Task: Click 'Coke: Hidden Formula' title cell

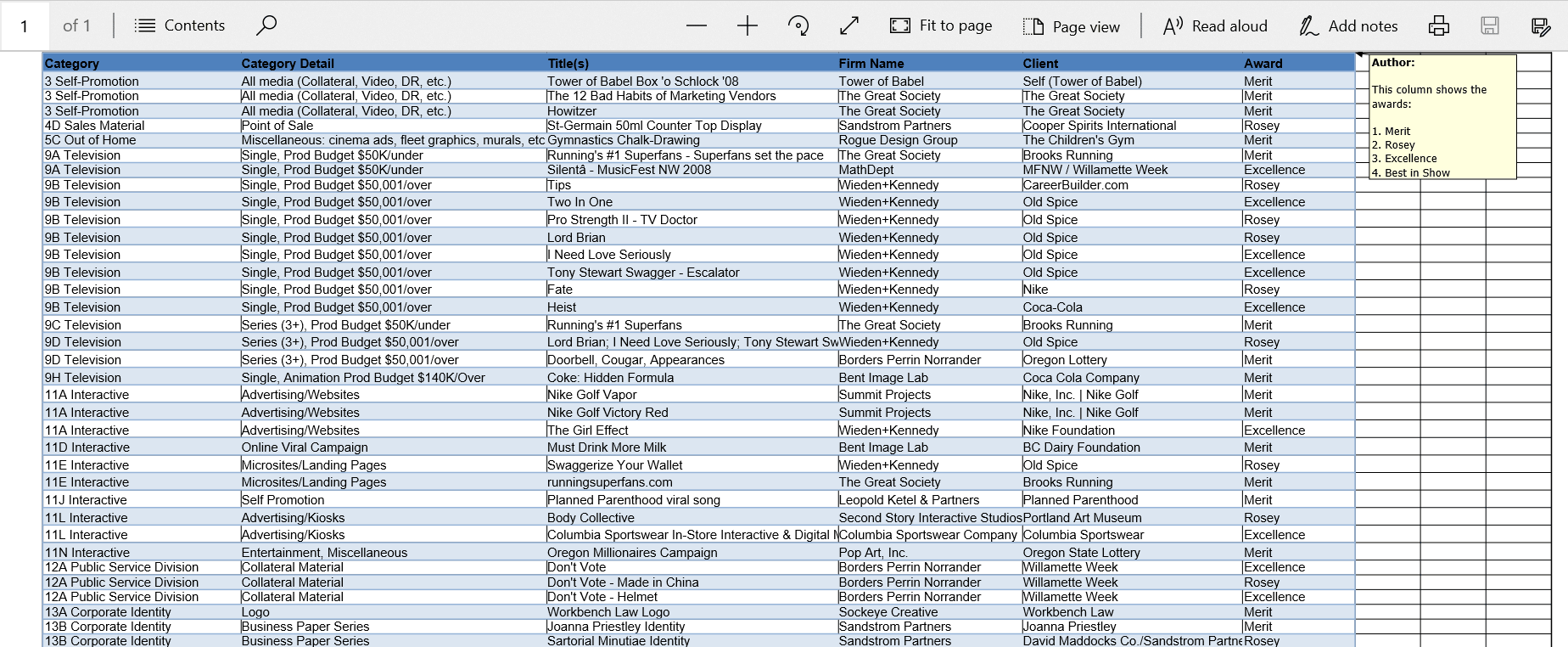Action: (611, 378)
